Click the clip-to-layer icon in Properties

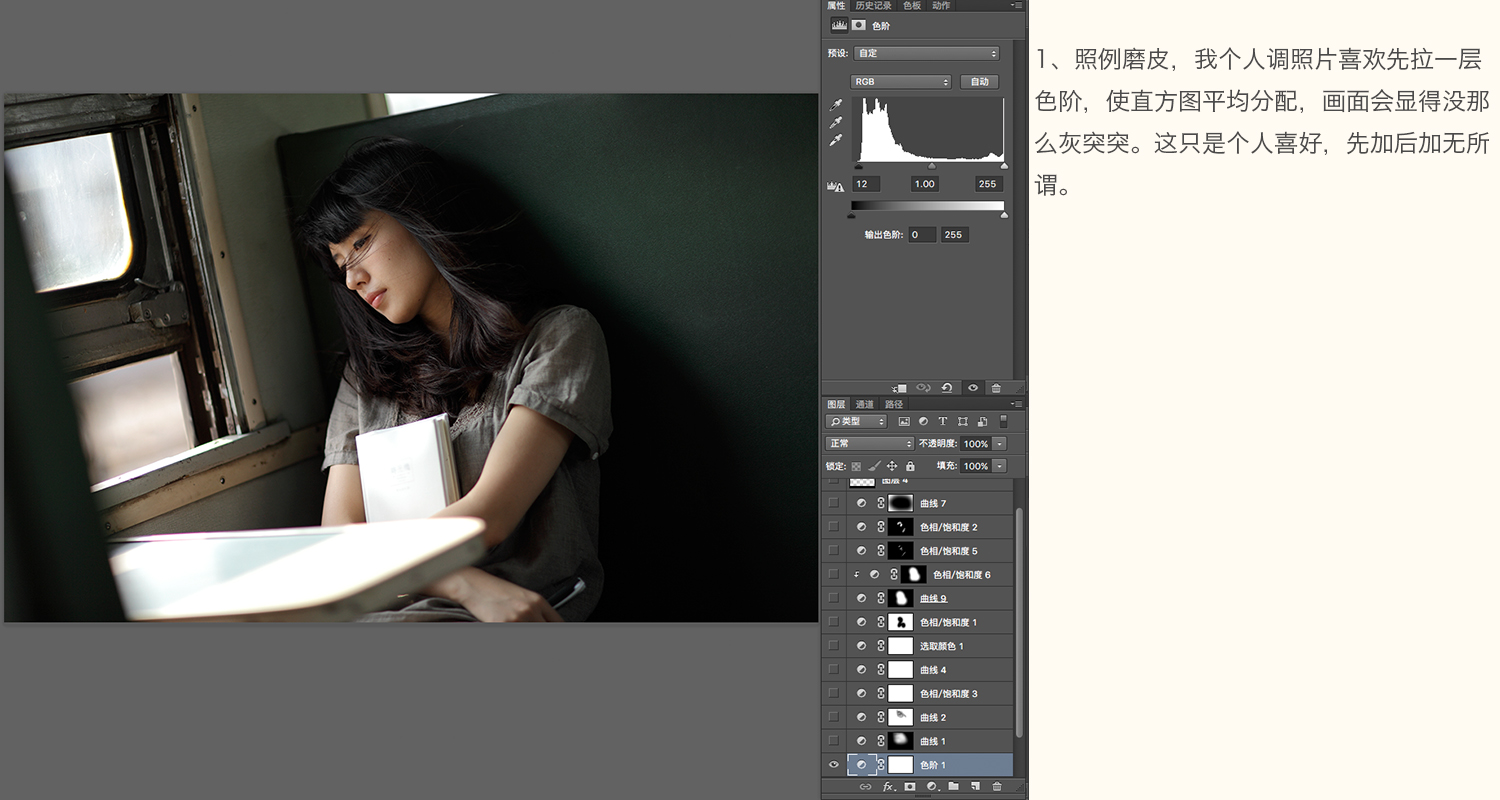coord(900,388)
